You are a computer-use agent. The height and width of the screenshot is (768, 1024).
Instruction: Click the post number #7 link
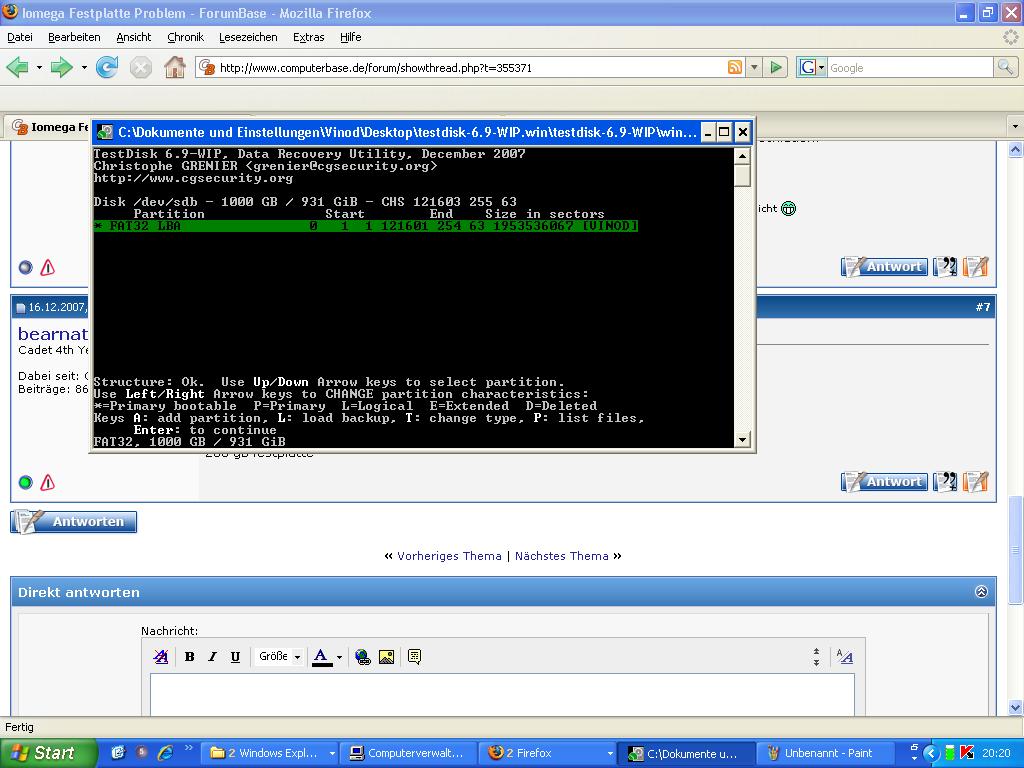983,307
